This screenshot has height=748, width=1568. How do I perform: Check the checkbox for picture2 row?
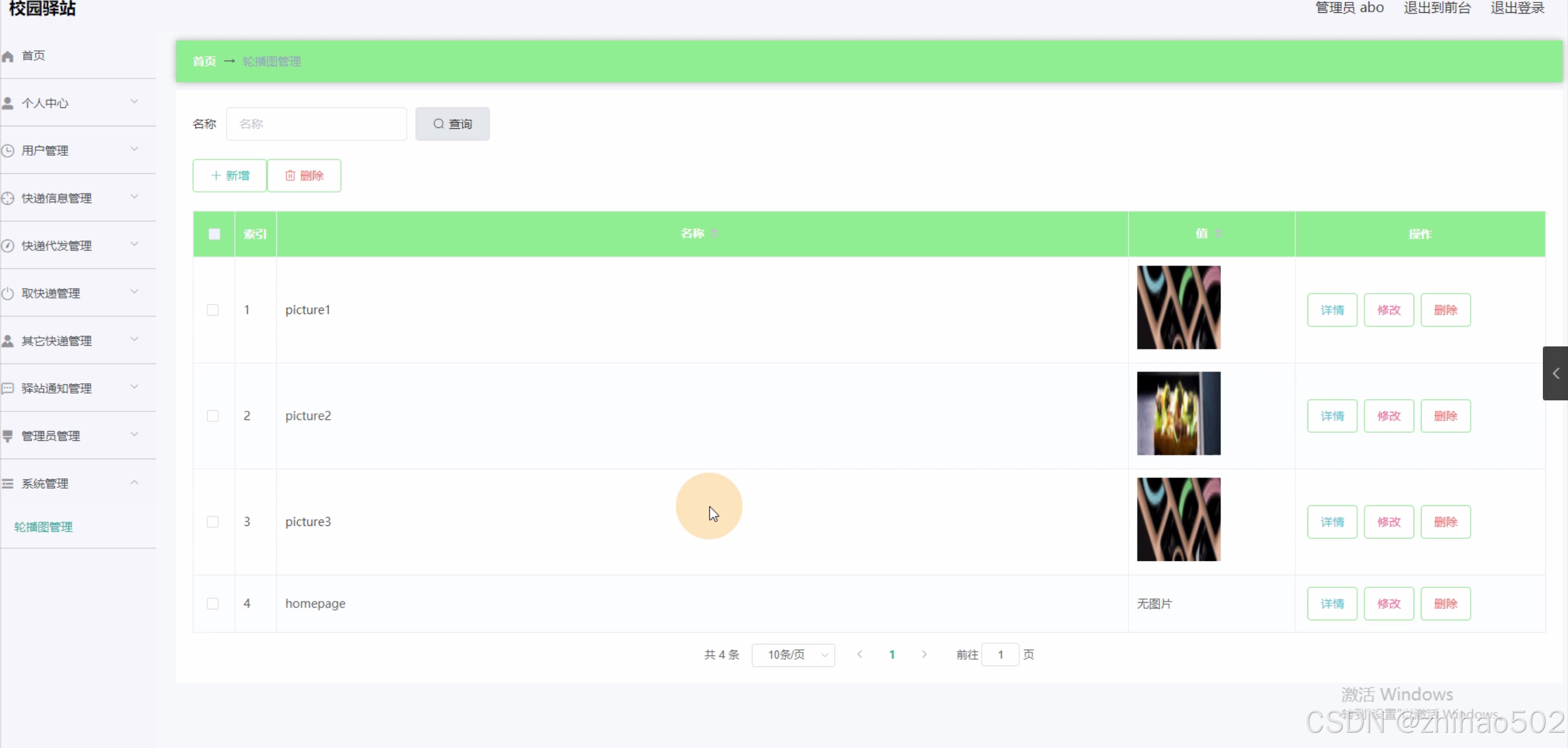pos(213,416)
